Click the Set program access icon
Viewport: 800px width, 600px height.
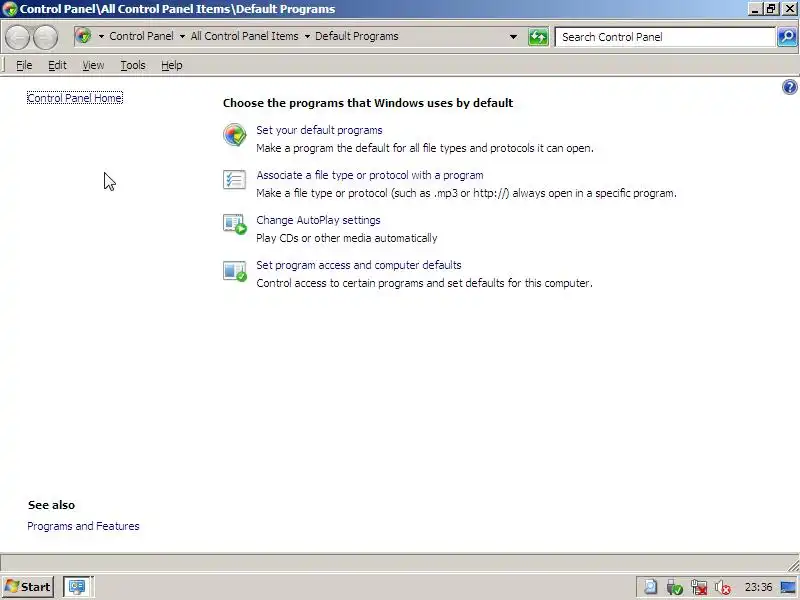point(235,270)
